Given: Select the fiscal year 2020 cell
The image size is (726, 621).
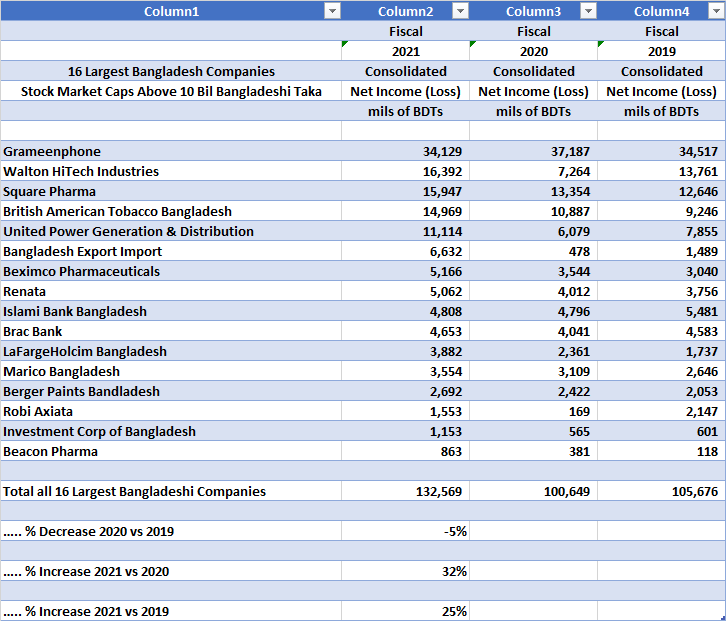Looking at the screenshot, I should click(x=533, y=51).
